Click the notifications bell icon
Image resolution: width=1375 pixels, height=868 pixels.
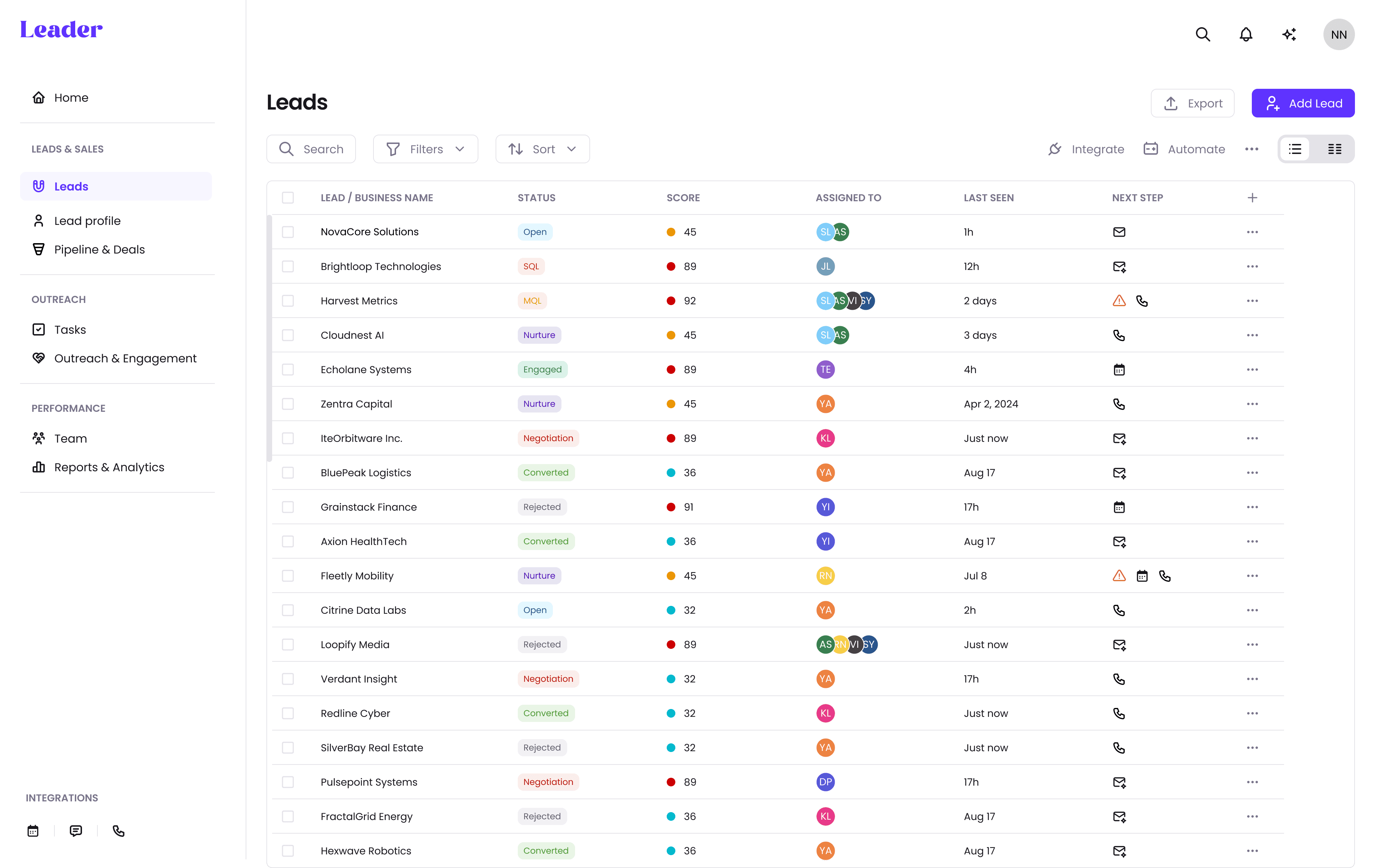pyautogui.click(x=1245, y=35)
